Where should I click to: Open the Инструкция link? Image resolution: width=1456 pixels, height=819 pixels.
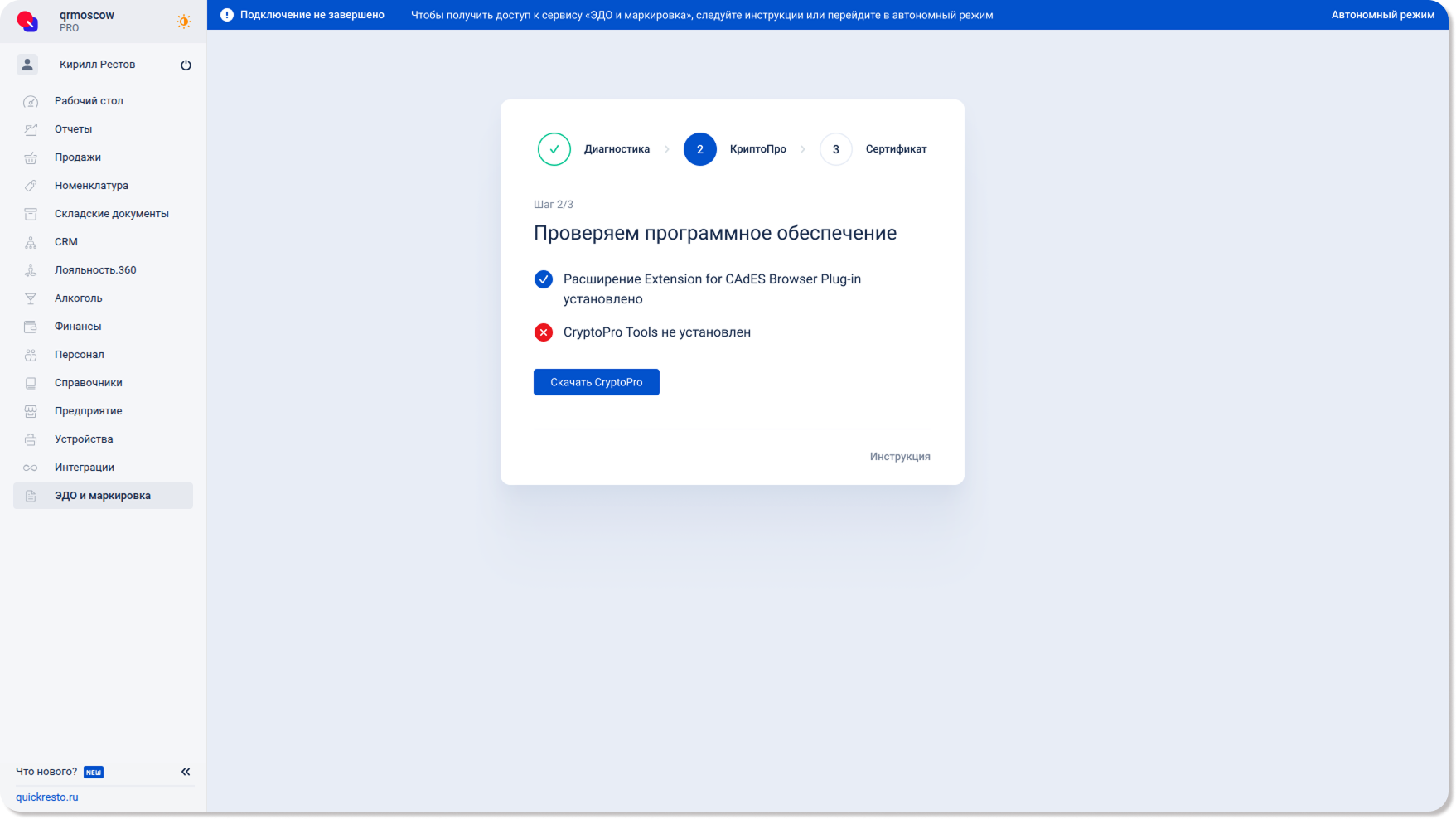coord(899,457)
